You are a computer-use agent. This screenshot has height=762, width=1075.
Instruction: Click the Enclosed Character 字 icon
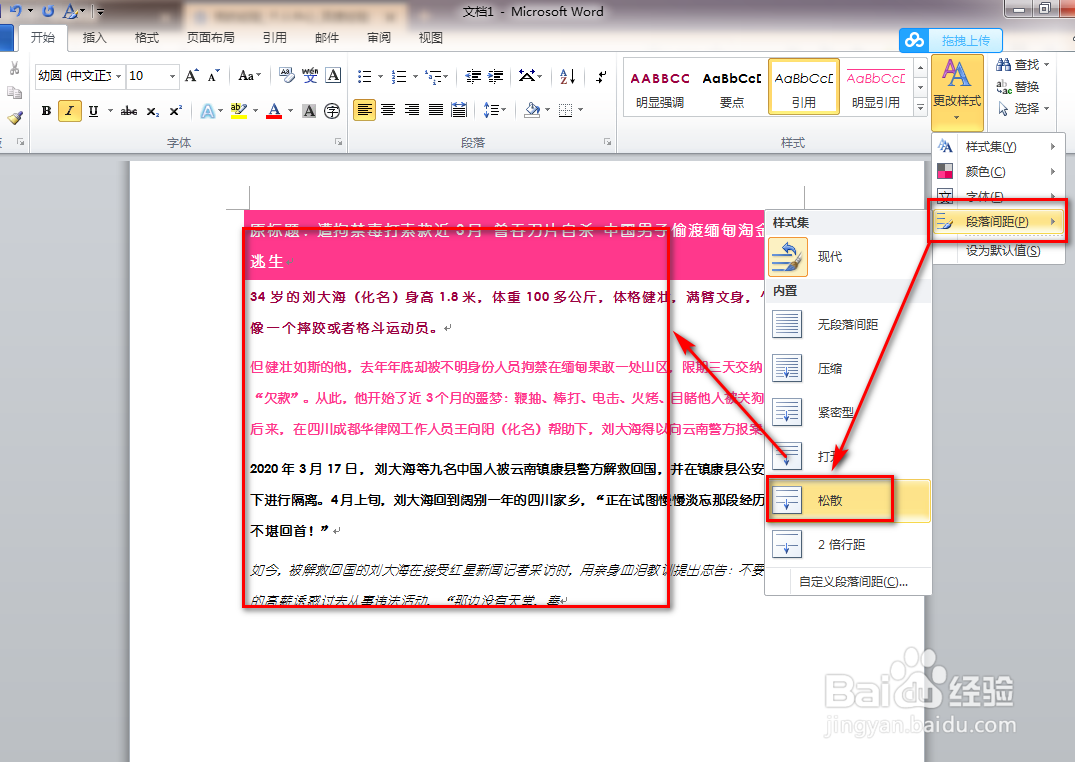coord(332,110)
